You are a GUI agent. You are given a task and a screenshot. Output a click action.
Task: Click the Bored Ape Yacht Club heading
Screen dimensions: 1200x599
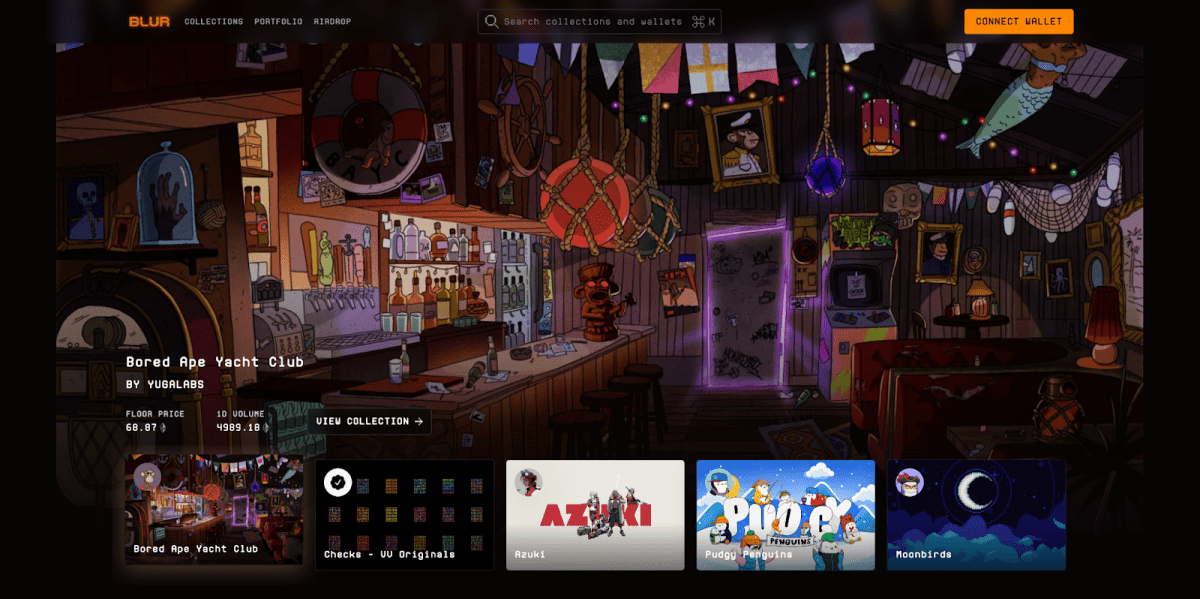tap(215, 361)
